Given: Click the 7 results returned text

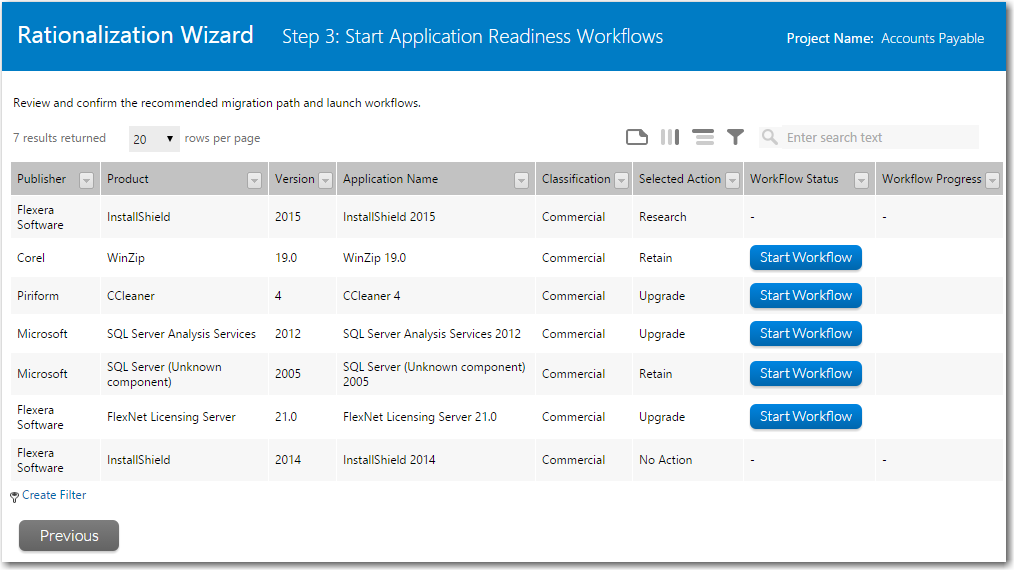Looking at the screenshot, I should click(59, 138).
